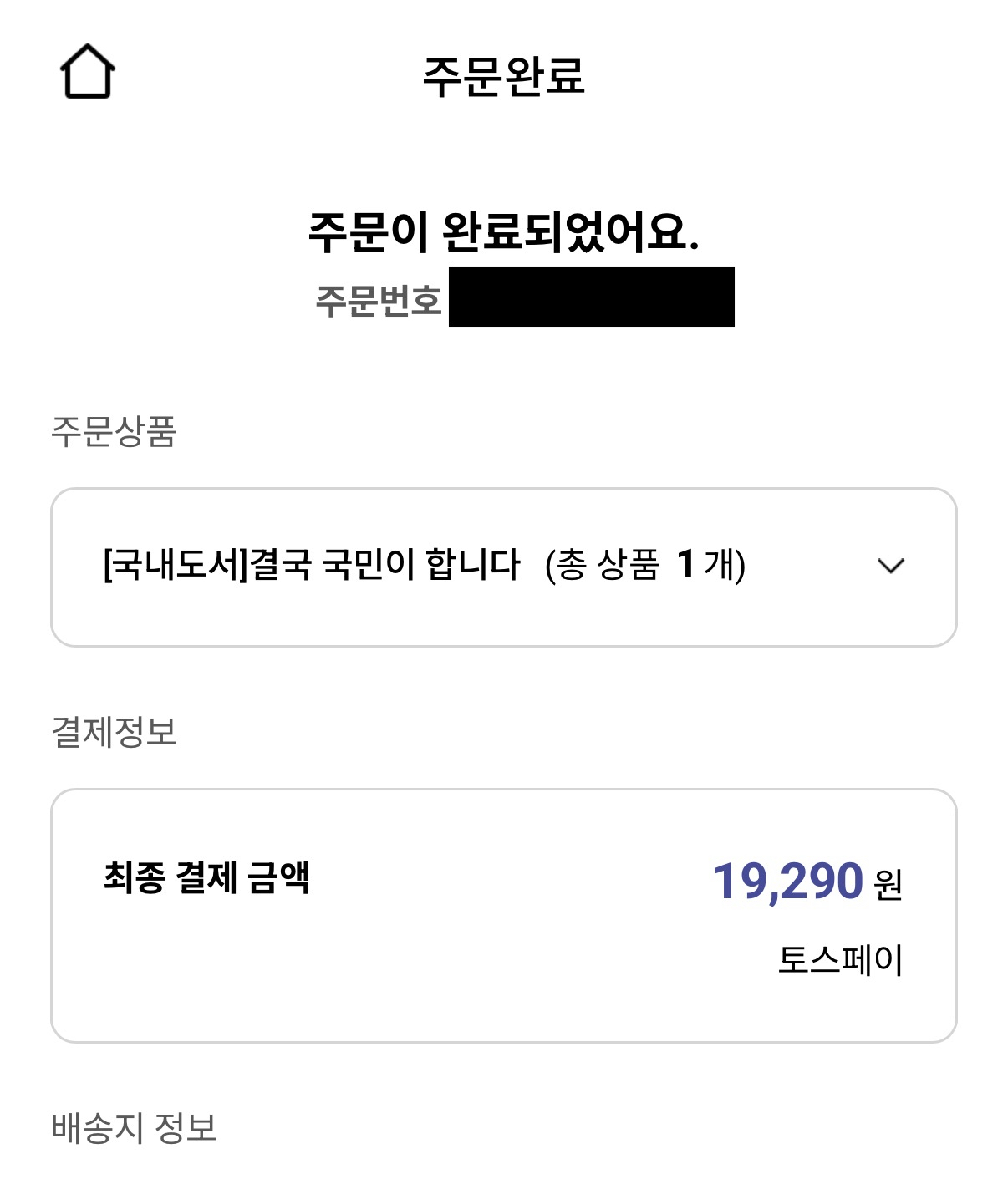Go to the home screen via house icon
1008x1179 pixels.
coord(87,72)
